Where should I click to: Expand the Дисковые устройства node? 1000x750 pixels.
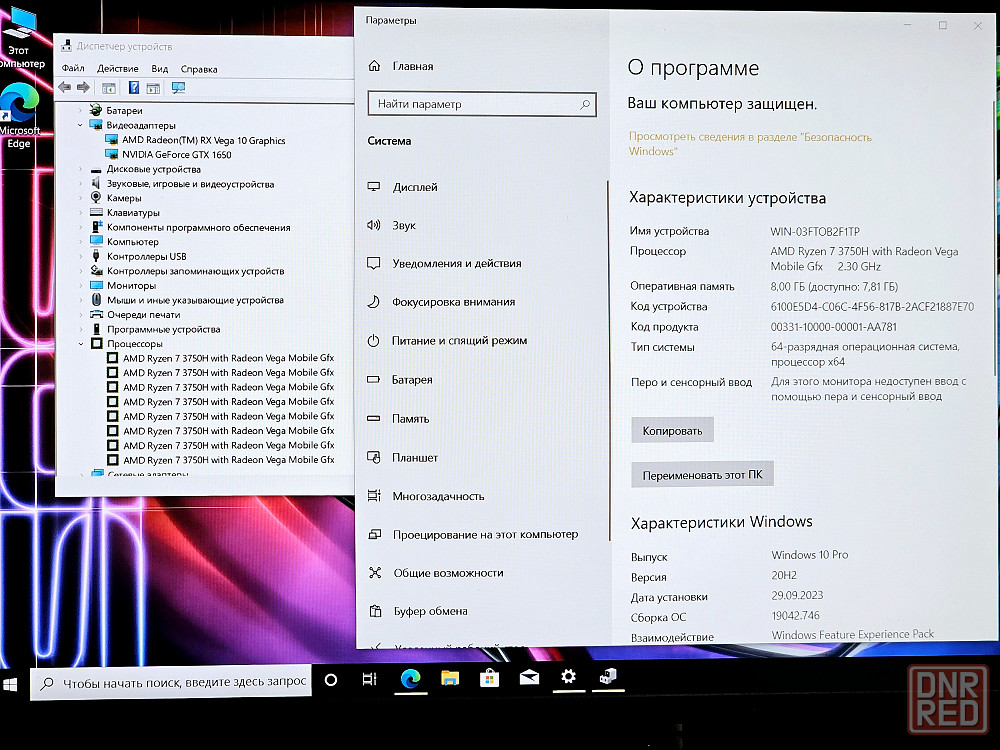pos(80,170)
